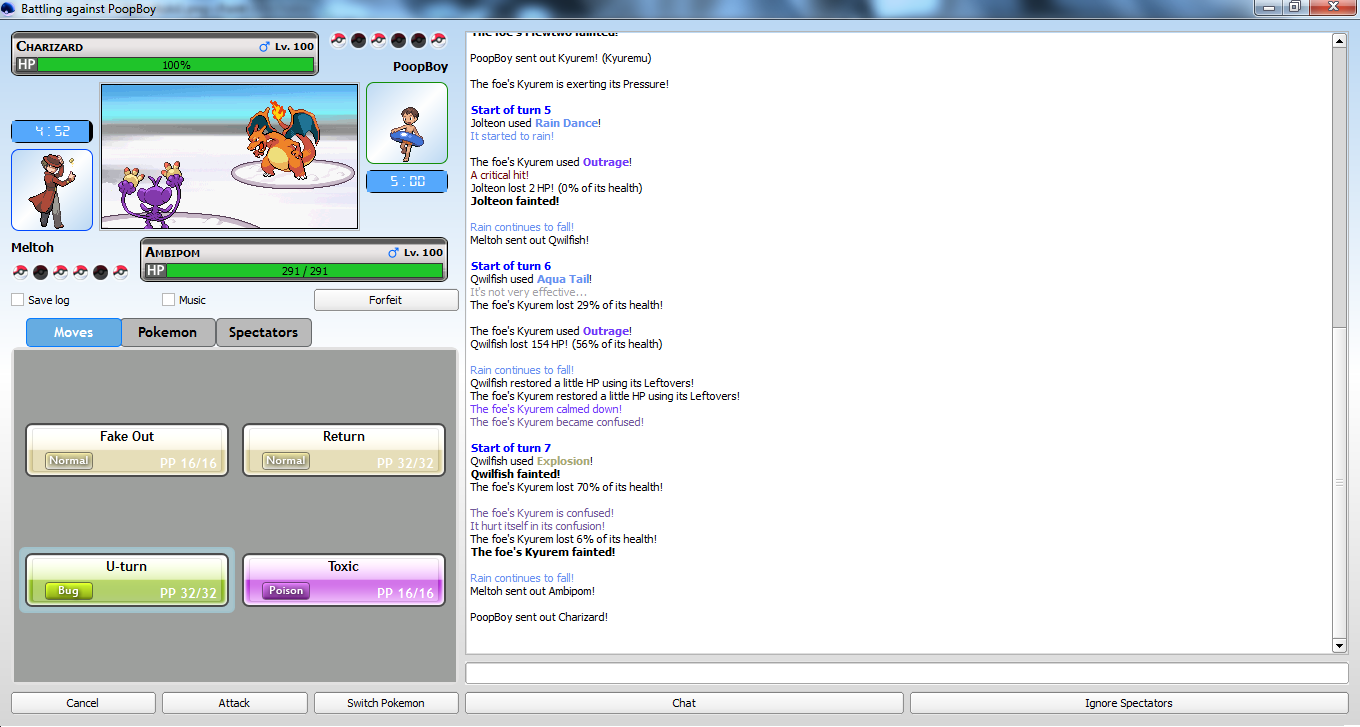This screenshot has height=727, width=1360.
Task: Click PoopBoy's trainer avatar
Action: (407, 123)
